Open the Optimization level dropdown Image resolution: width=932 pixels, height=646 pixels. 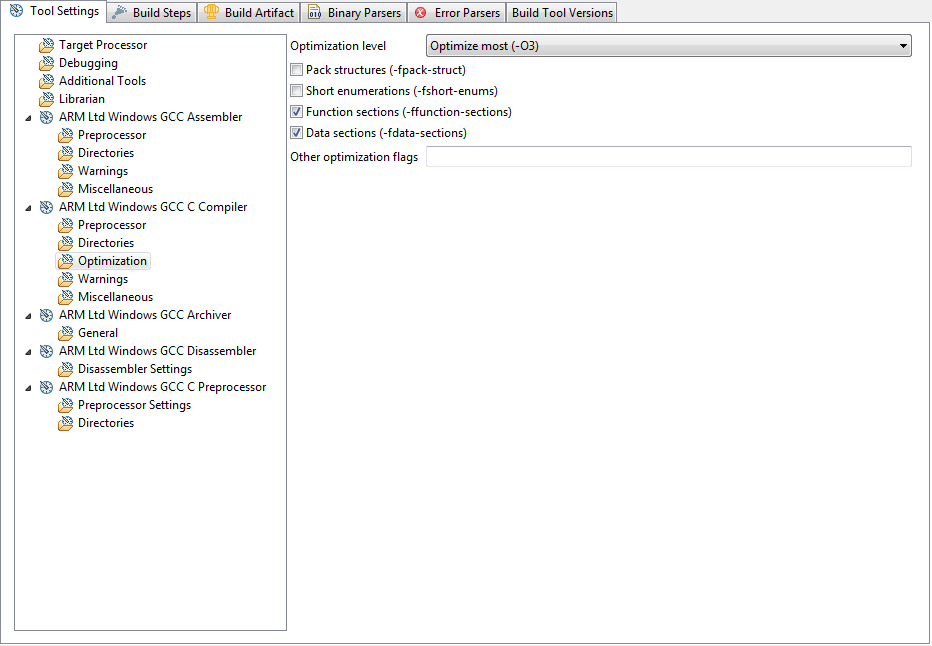[669, 46]
